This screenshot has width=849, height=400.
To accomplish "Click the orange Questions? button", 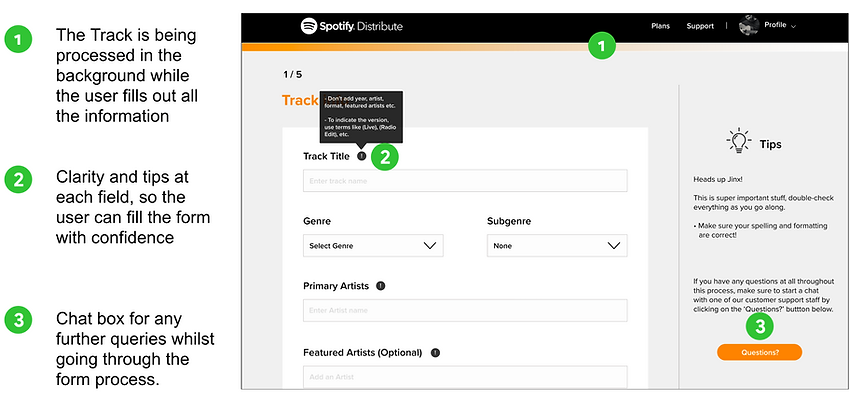I will click(760, 352).
